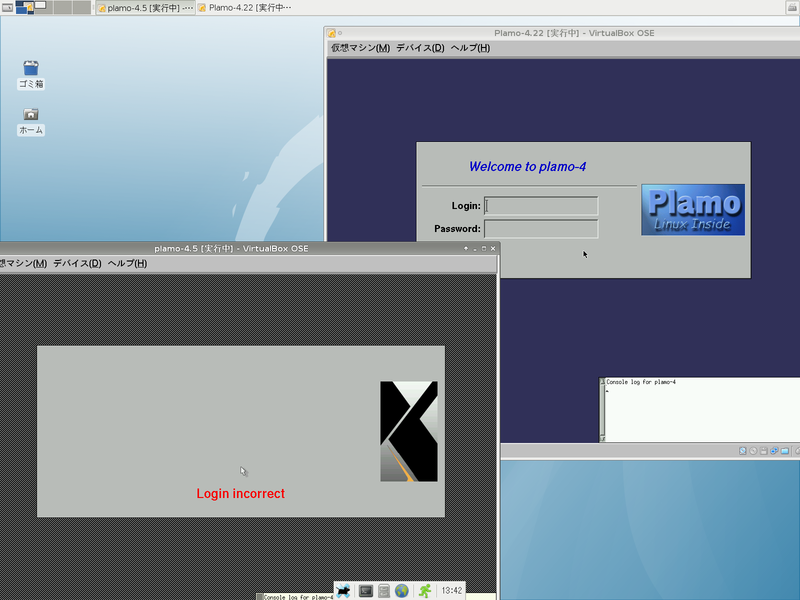
Task: Shade the plamo-4.5 window with the up-arrow button
Action: (466, 248)
